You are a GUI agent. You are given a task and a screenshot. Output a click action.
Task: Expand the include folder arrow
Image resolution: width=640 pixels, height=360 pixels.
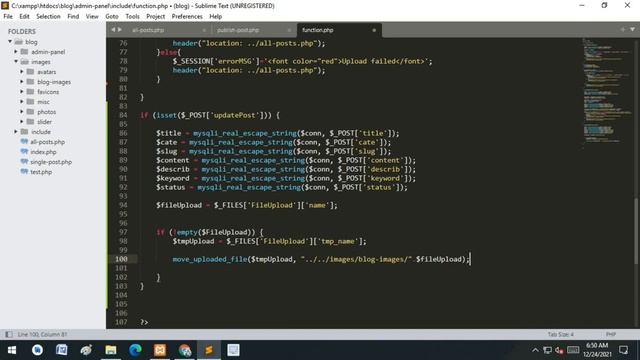point(16,131)
